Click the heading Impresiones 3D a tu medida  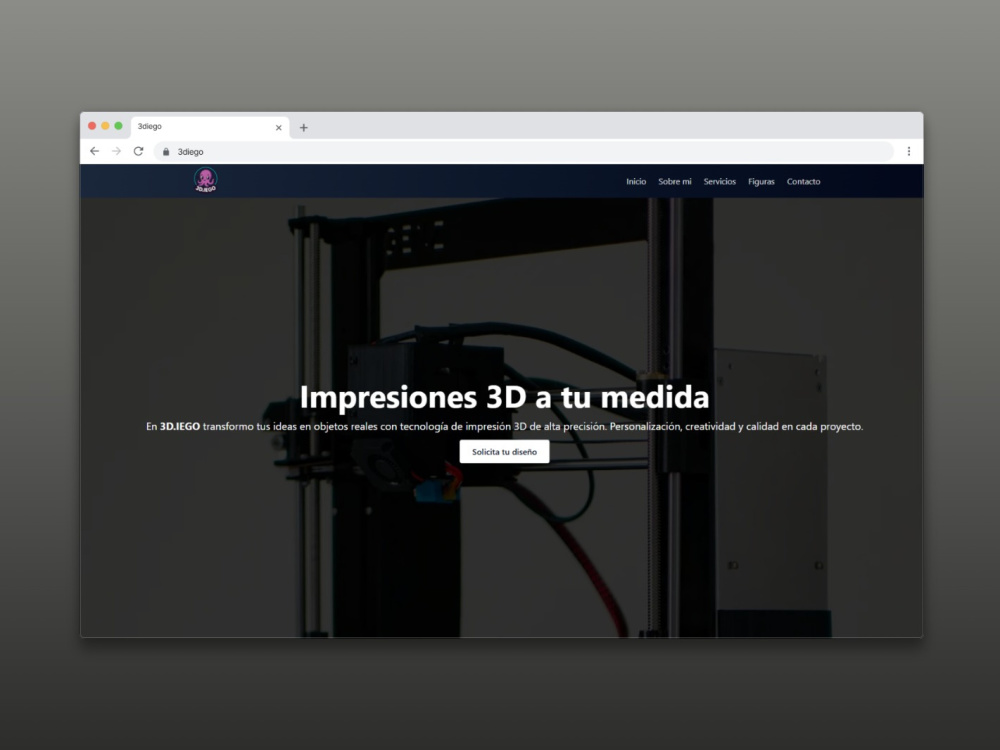[504, 397]
